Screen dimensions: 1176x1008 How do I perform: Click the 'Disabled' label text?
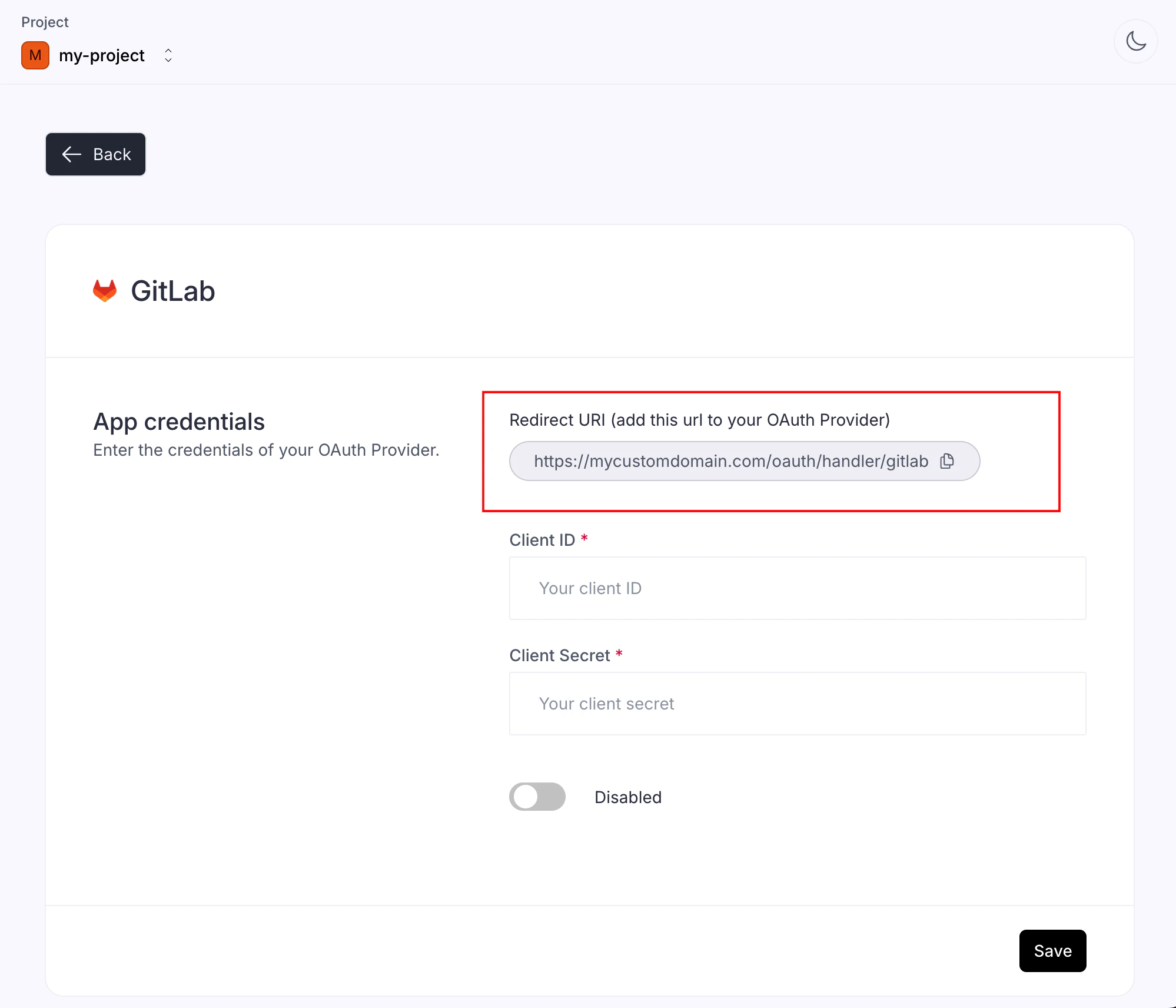[x=628, y=797]
